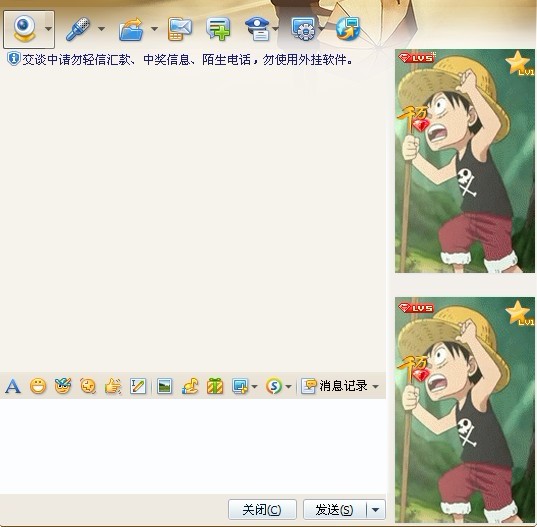
Task: Click the send file folder icon
Action: (130, 29)
